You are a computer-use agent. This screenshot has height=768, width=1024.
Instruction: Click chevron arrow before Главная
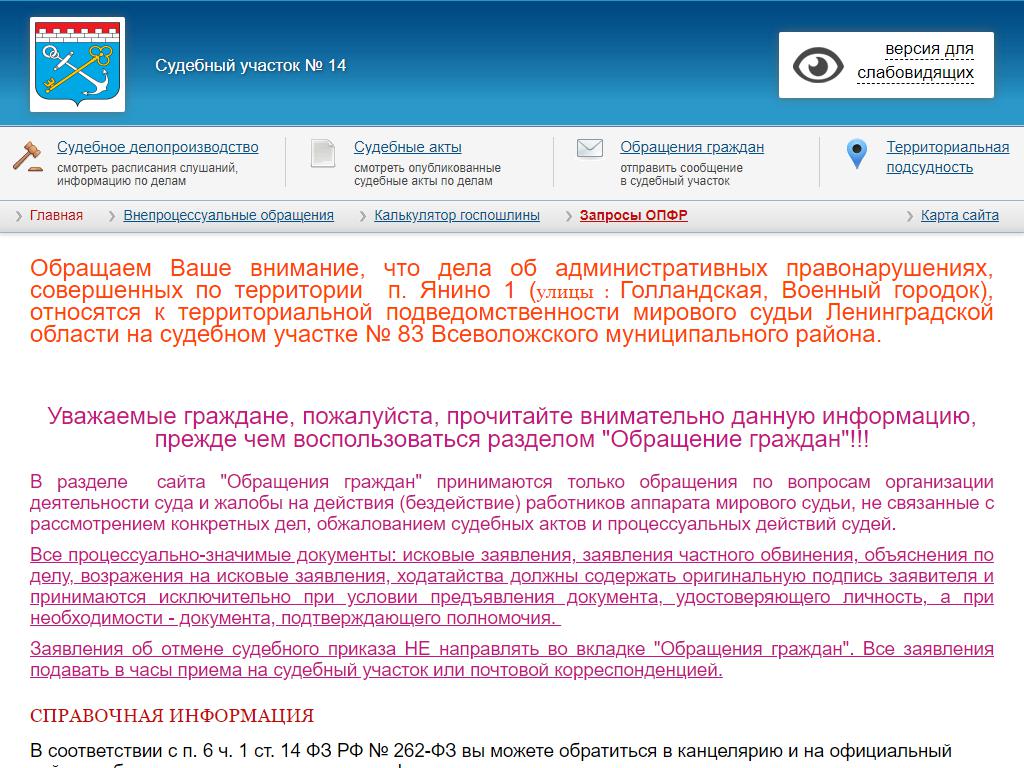[x=19, y=216]
